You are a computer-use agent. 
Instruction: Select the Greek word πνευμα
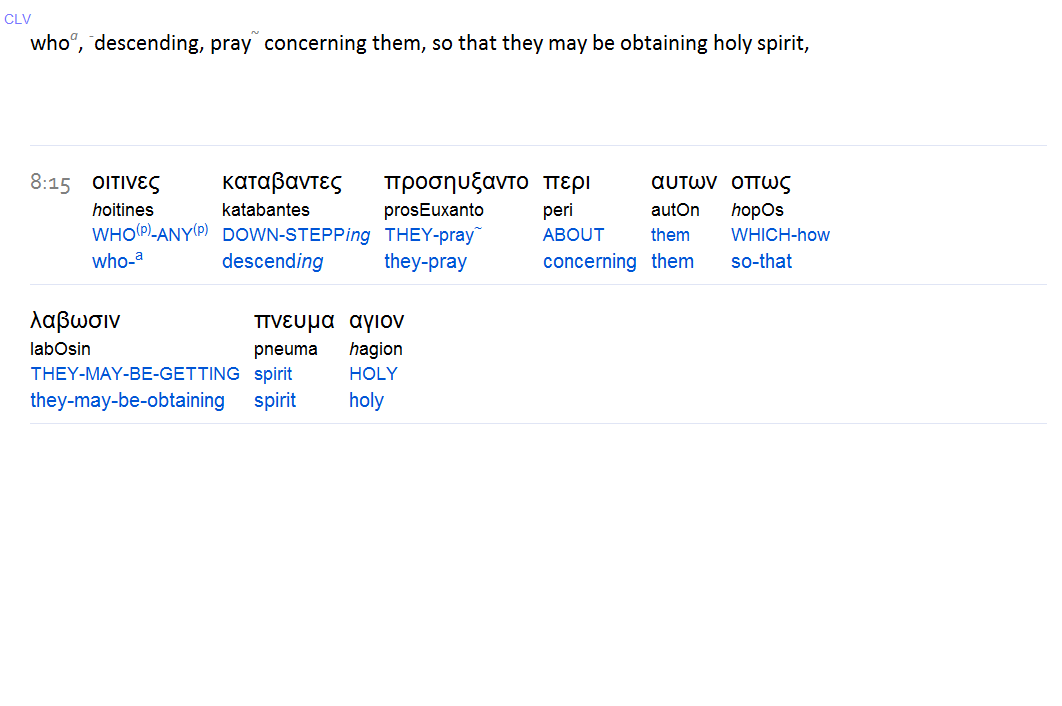[x=294, y=321]
